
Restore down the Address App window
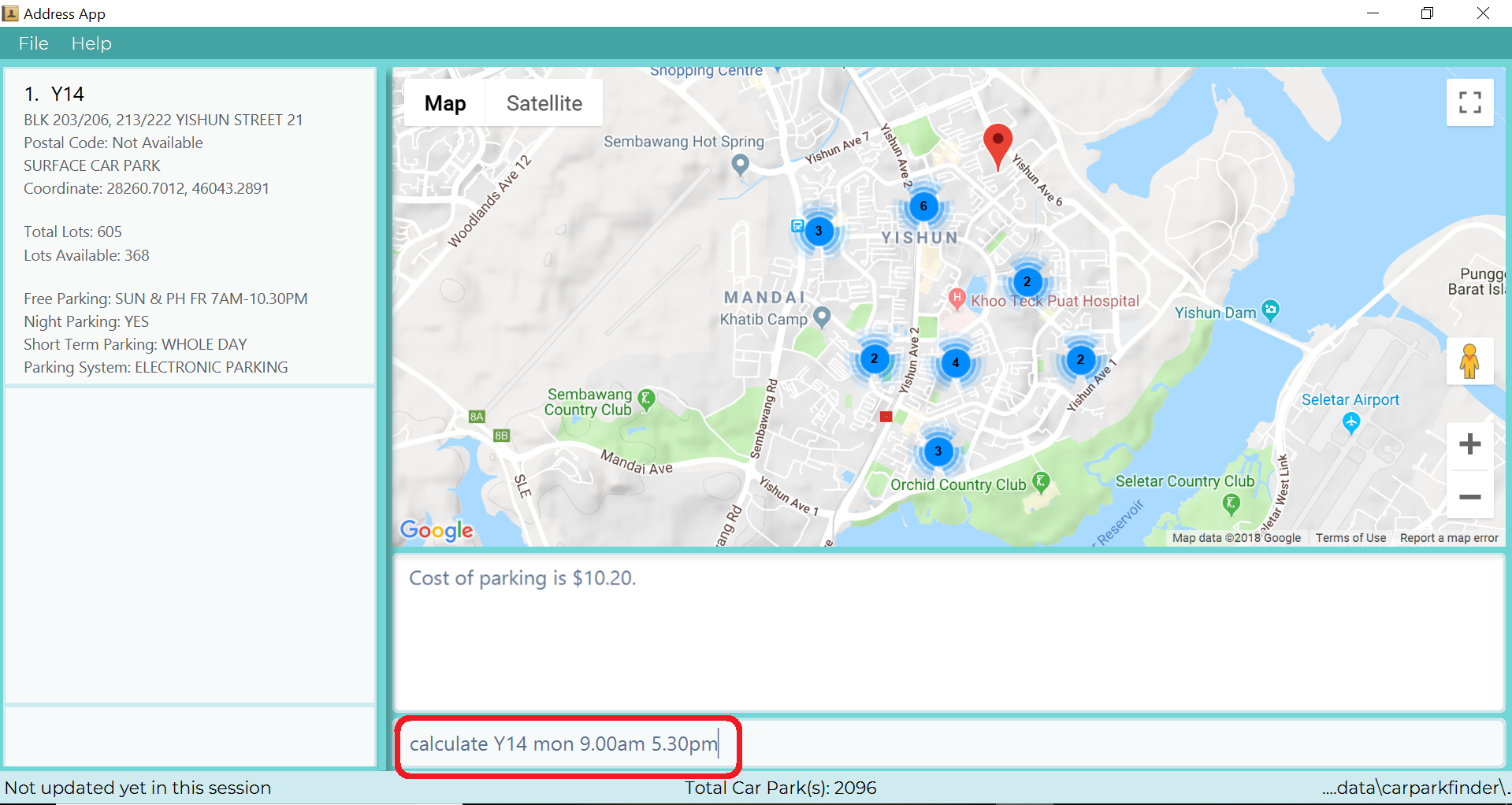coord(1427,13)
